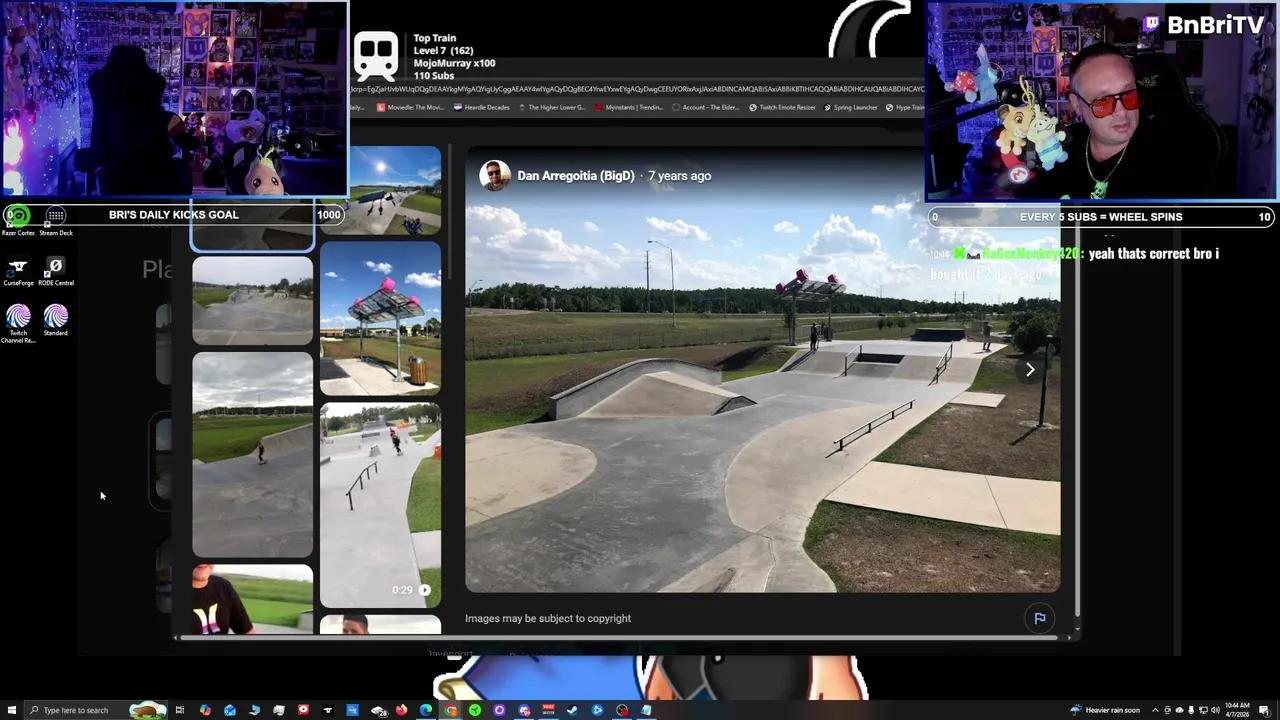Open Twitch Channel Re... desktop shortcut
The width and height of the screenshot is (1280, 720).
[x=18, y=324]
